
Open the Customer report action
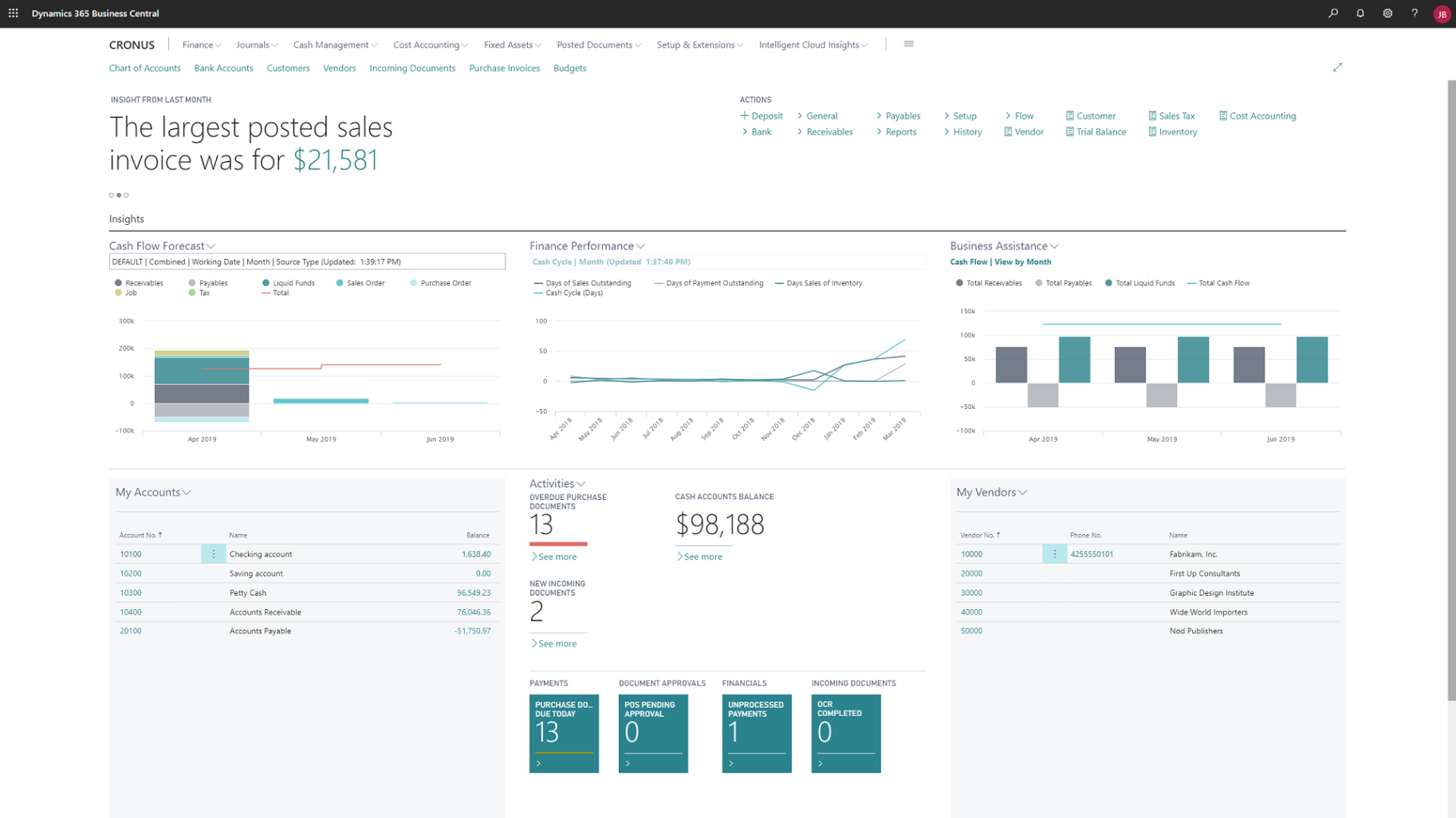pyautogui.click(x=1091, y=116)
